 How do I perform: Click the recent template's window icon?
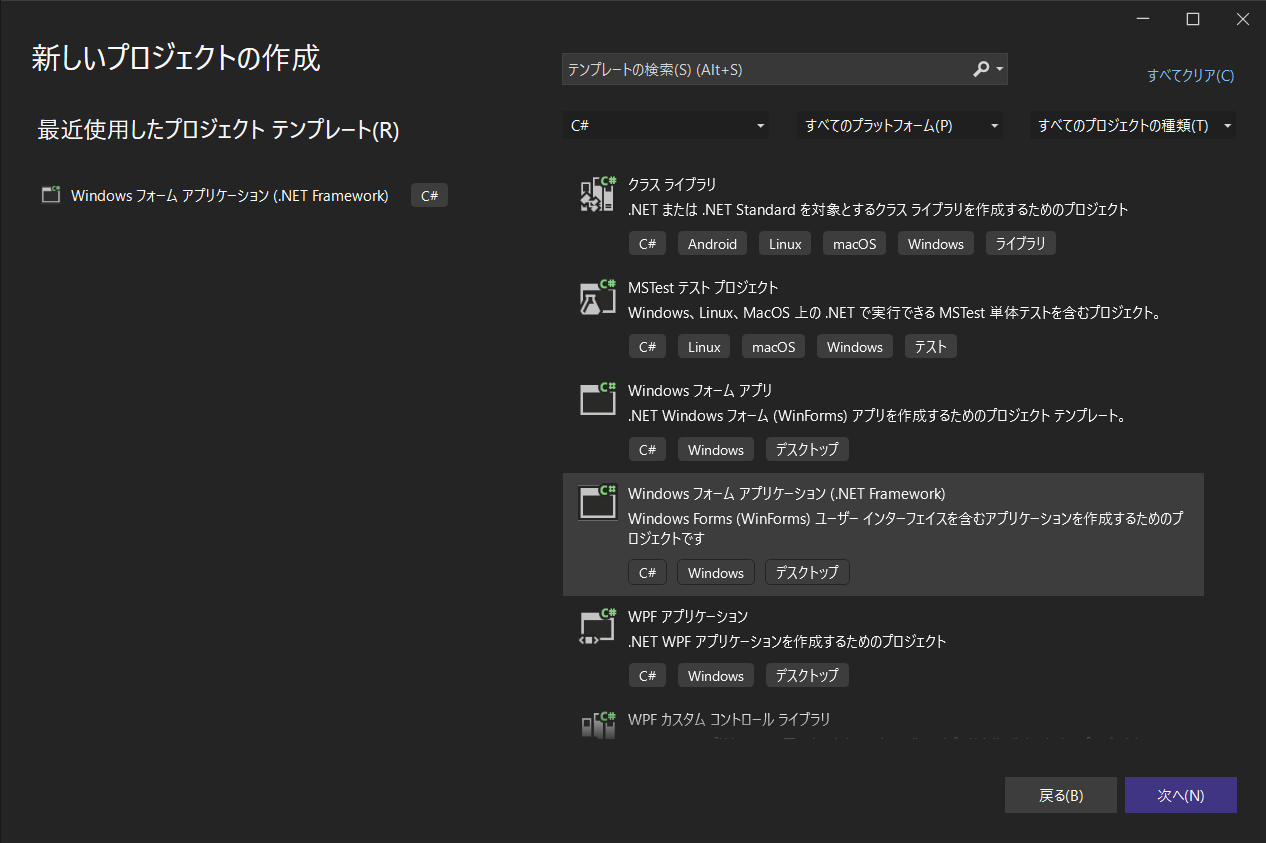coord(51,195)
